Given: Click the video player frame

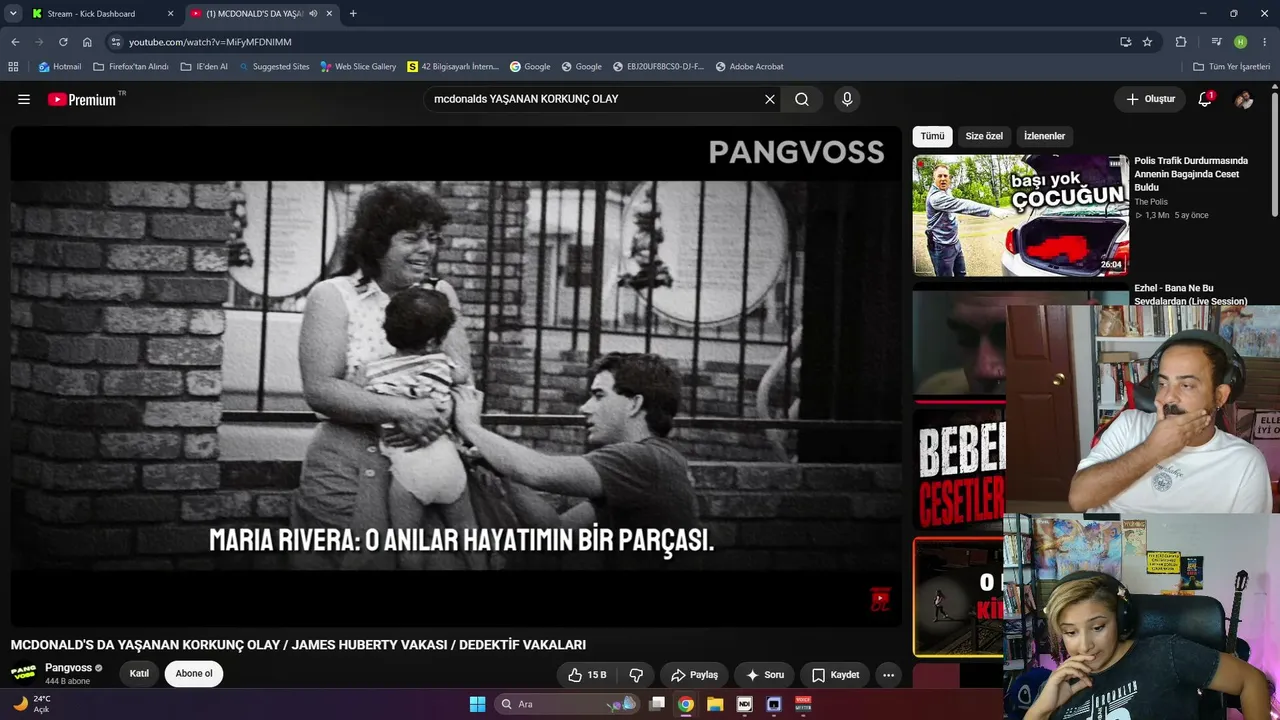Looking at the screenshot, I should pyautogui.click(x=456, y=376).
